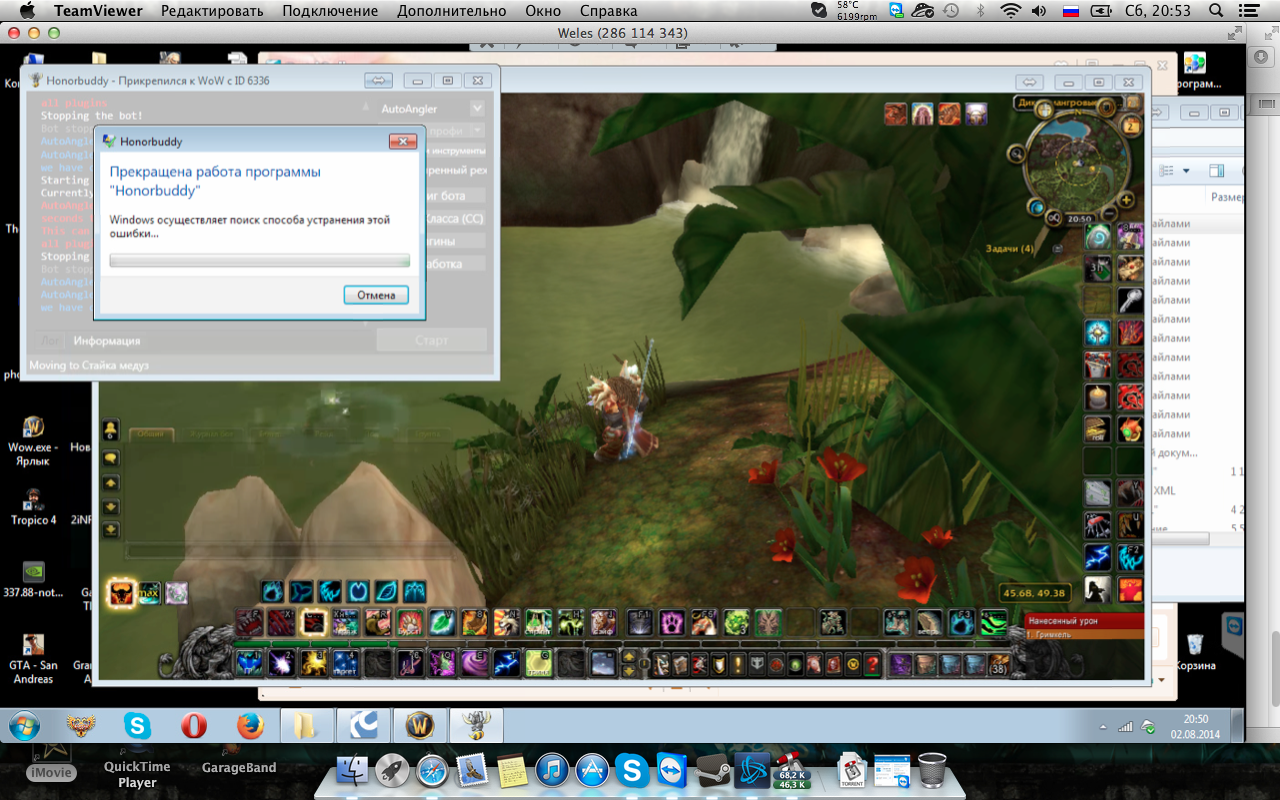The height and width of the screenshot is (800, 1280).
Task: Click the Windows tray clock showing 20:50
Action: point(1196,725)
